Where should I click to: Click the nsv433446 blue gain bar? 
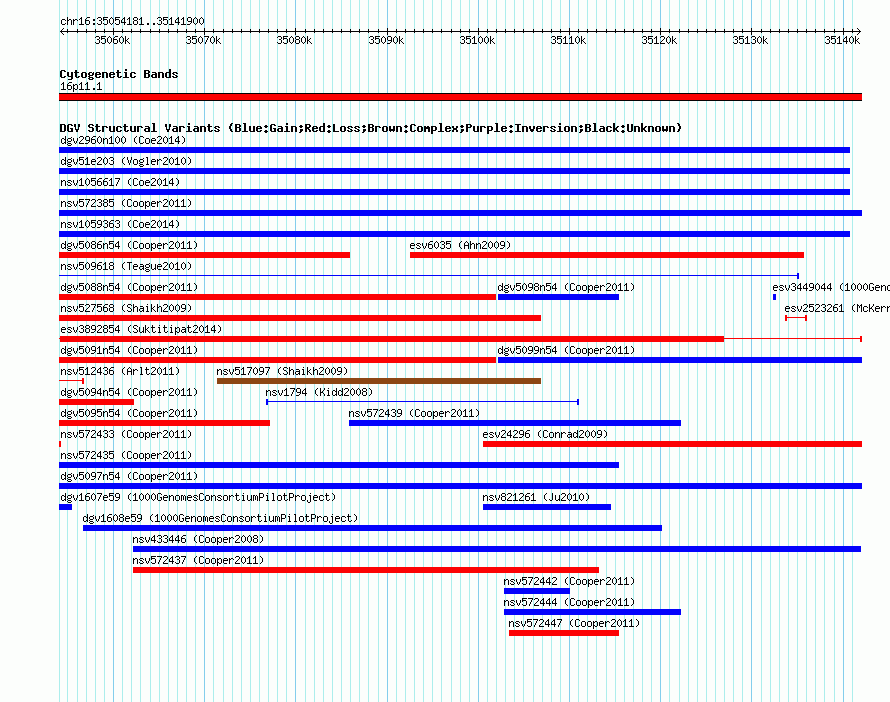[497, 549]
